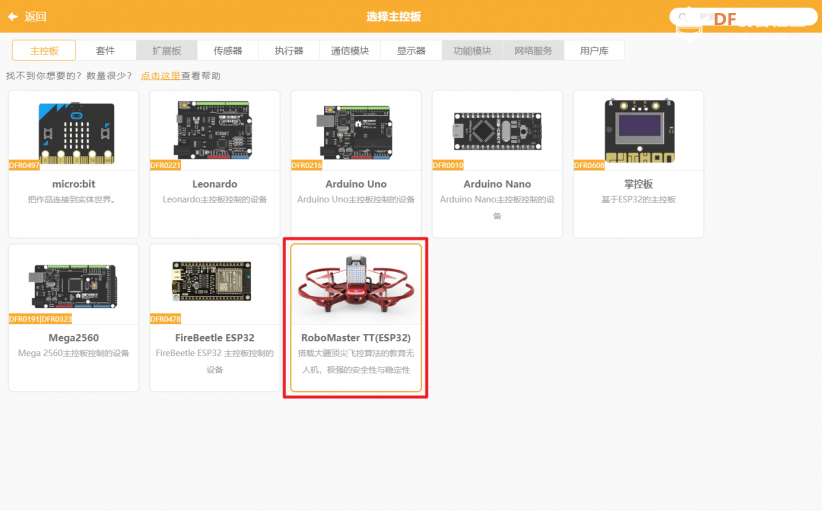Select the 显示器 tab
This screenshot has width=822, height=511.
[411, 51]
